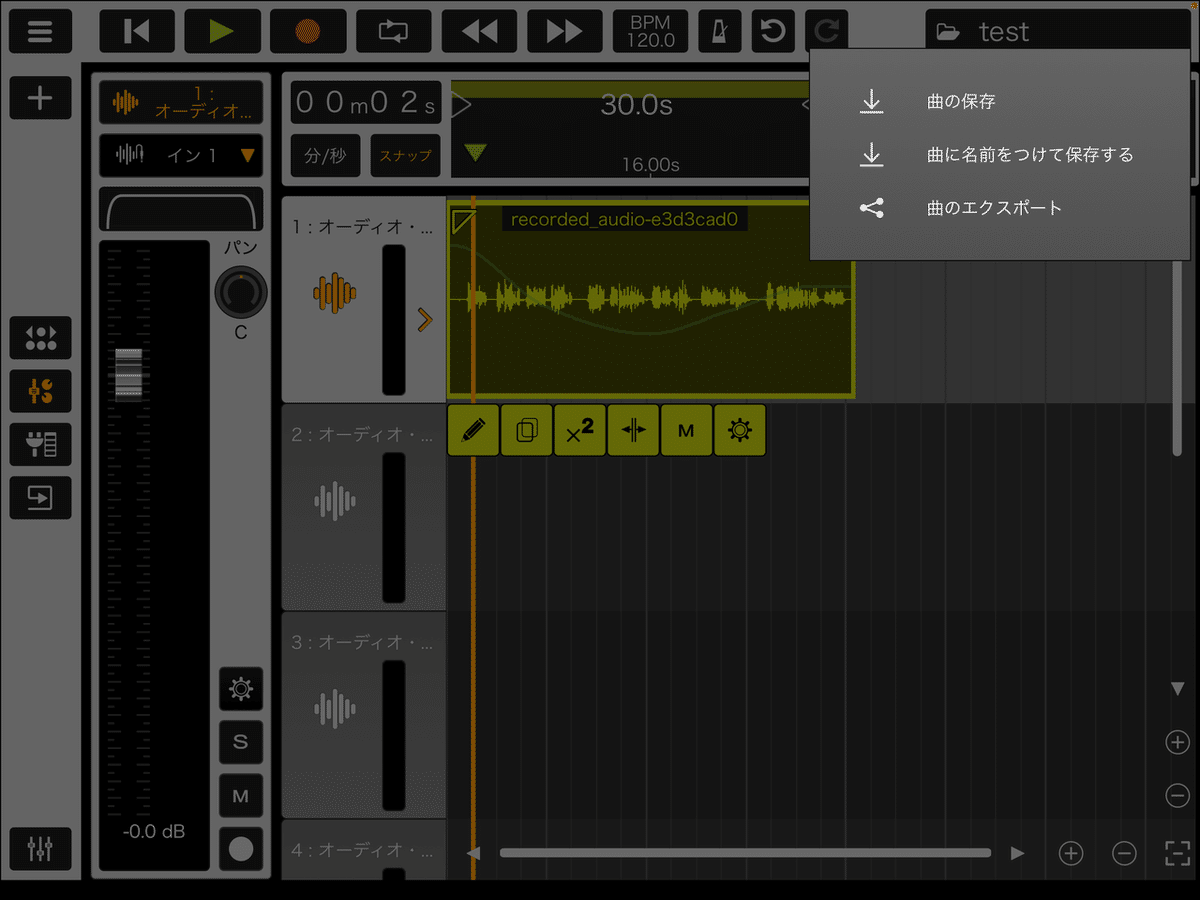This screenshot has height=900, width=1200.
Task: Rewind the transport
Action: (x=479, y=31)
